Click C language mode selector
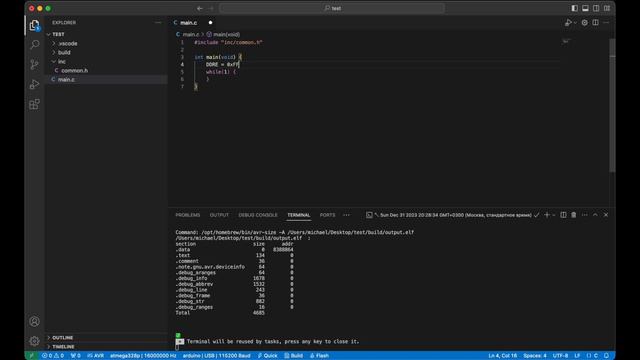 tap(592, 356)
